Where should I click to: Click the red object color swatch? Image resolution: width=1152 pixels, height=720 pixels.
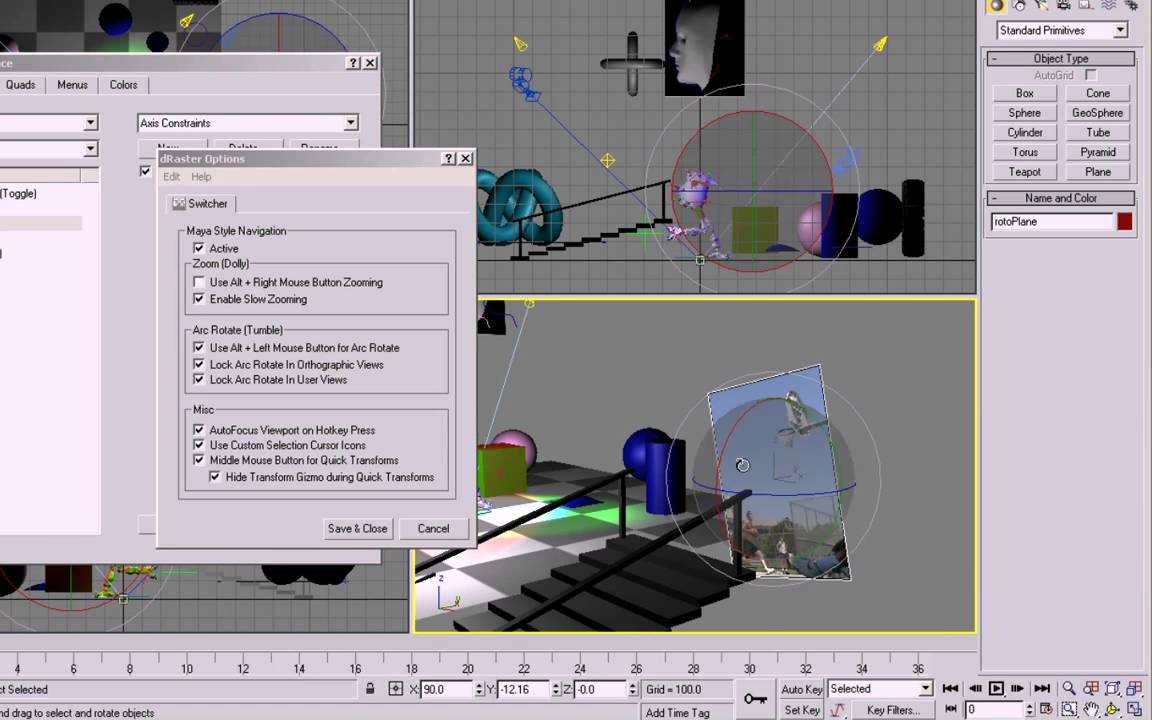[1125, 221]
